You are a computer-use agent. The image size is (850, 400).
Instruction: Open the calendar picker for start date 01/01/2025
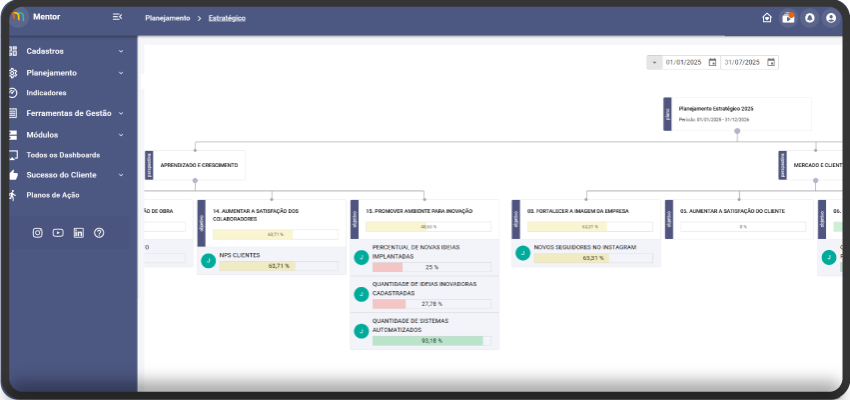click(x=712, y=62)
